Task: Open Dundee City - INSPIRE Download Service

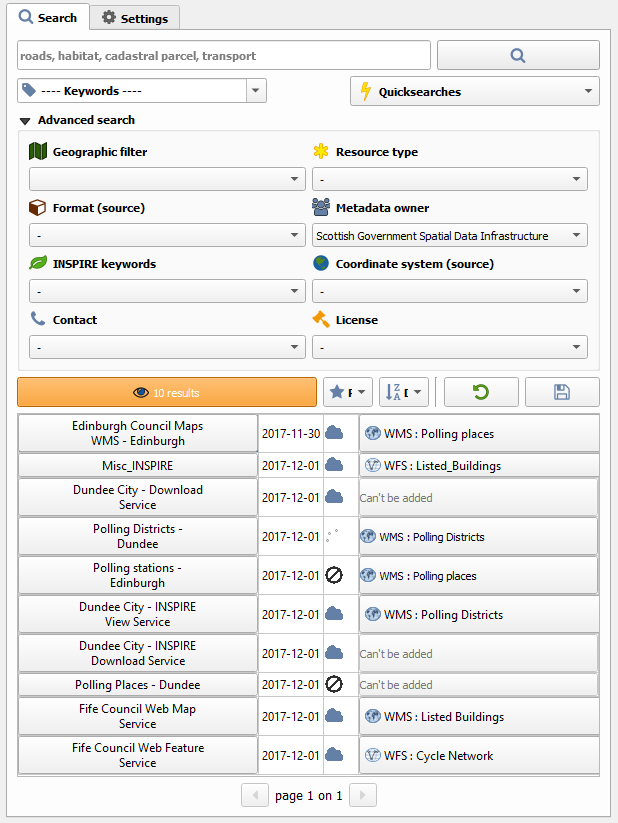Action: click(x=138, y=653)
